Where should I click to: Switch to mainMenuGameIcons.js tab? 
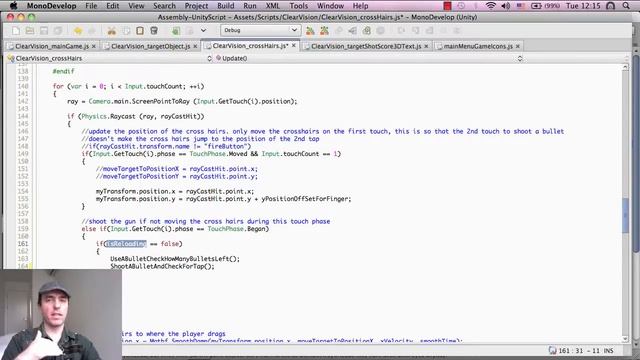pos(478,46)
